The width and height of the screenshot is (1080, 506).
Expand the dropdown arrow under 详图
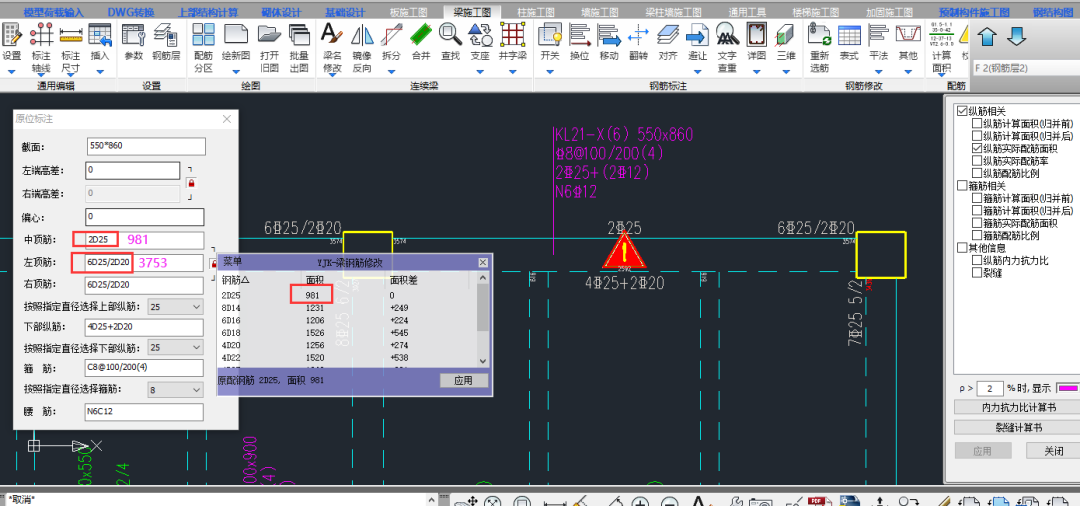(x=756, y=71)
